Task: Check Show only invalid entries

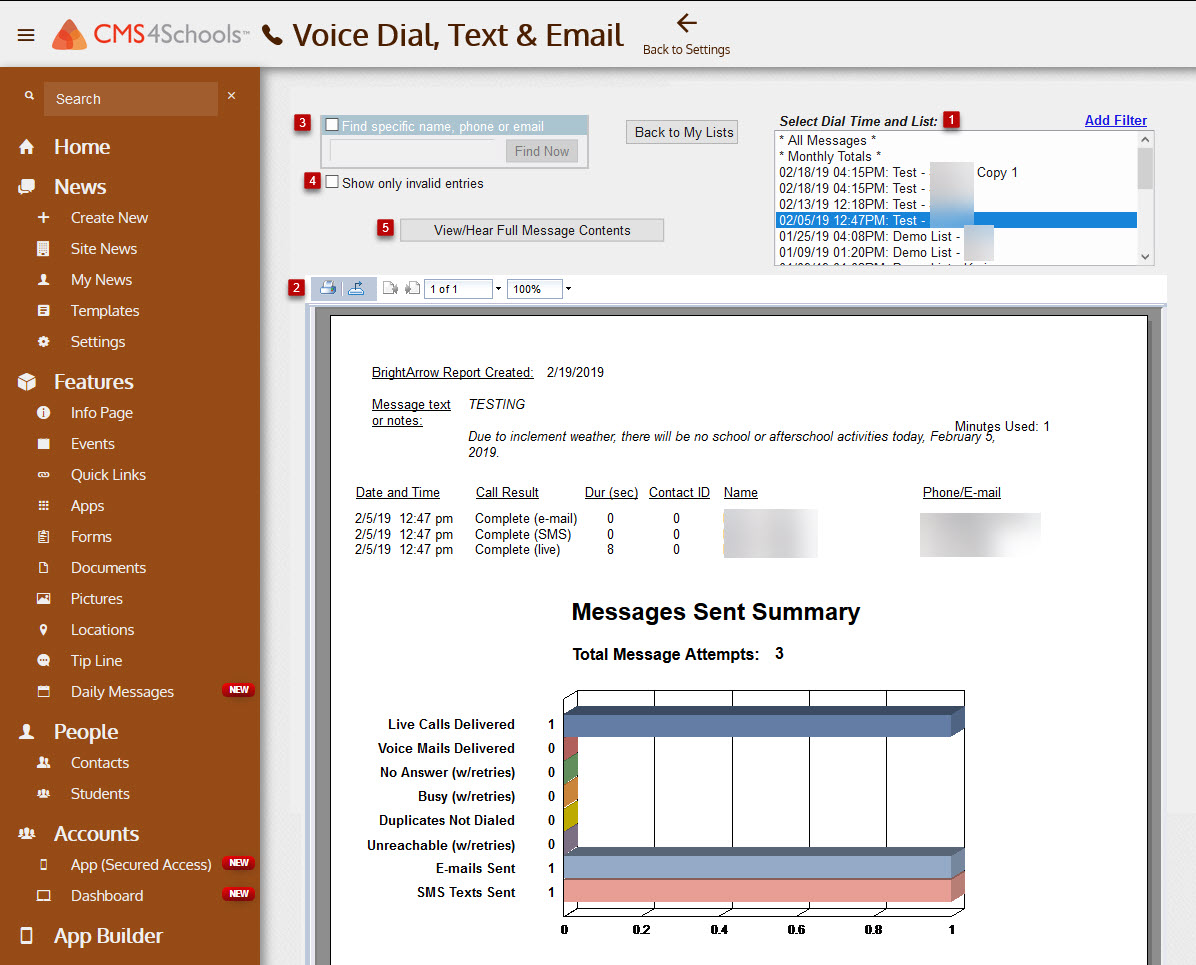Action: 333,182
